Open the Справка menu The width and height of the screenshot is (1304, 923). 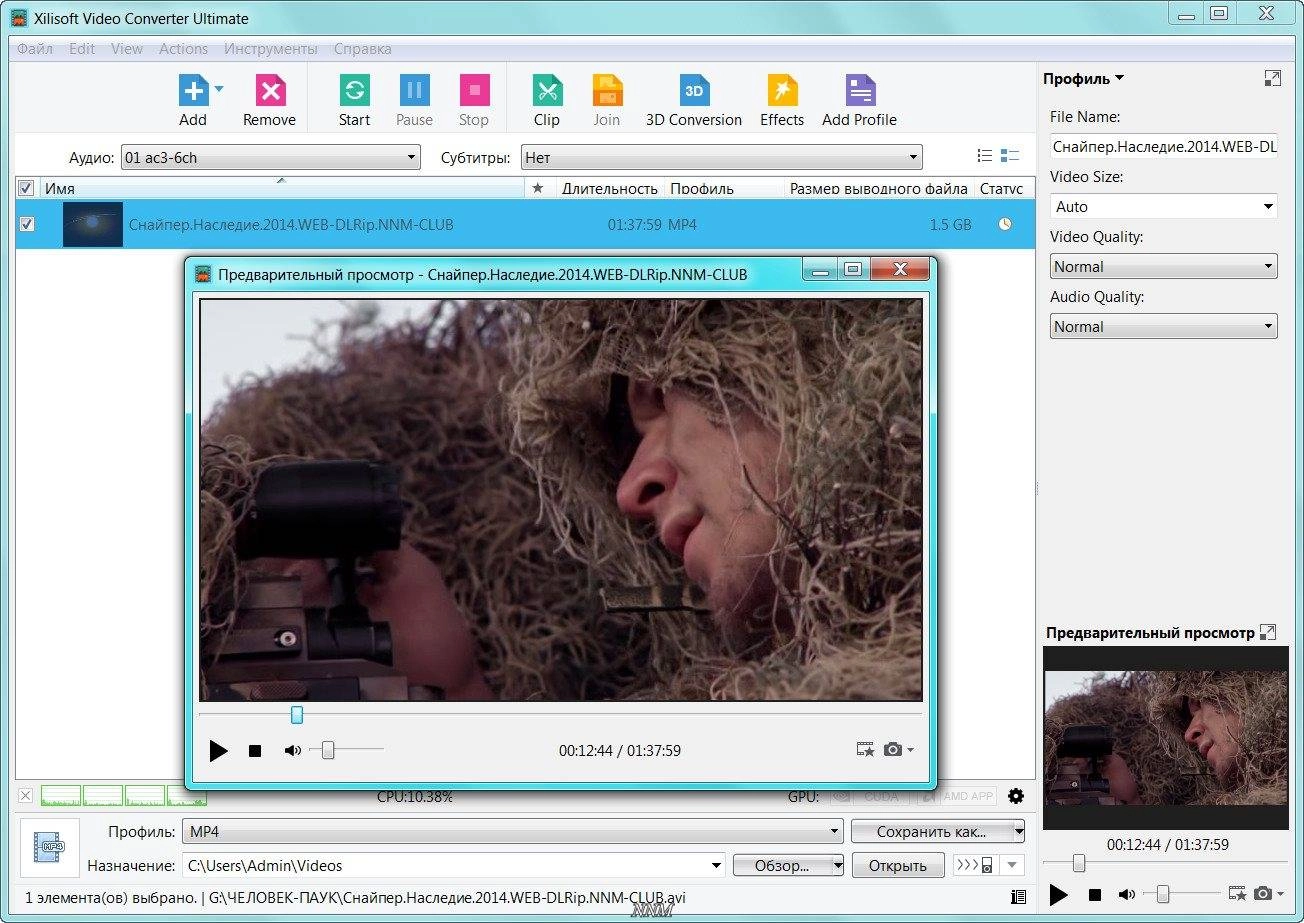pos(363,48)
